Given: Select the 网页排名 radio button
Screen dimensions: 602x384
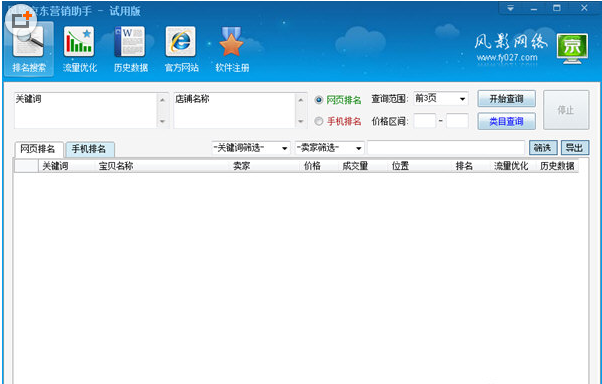Looking at the screenshot, I should [319, 100].
